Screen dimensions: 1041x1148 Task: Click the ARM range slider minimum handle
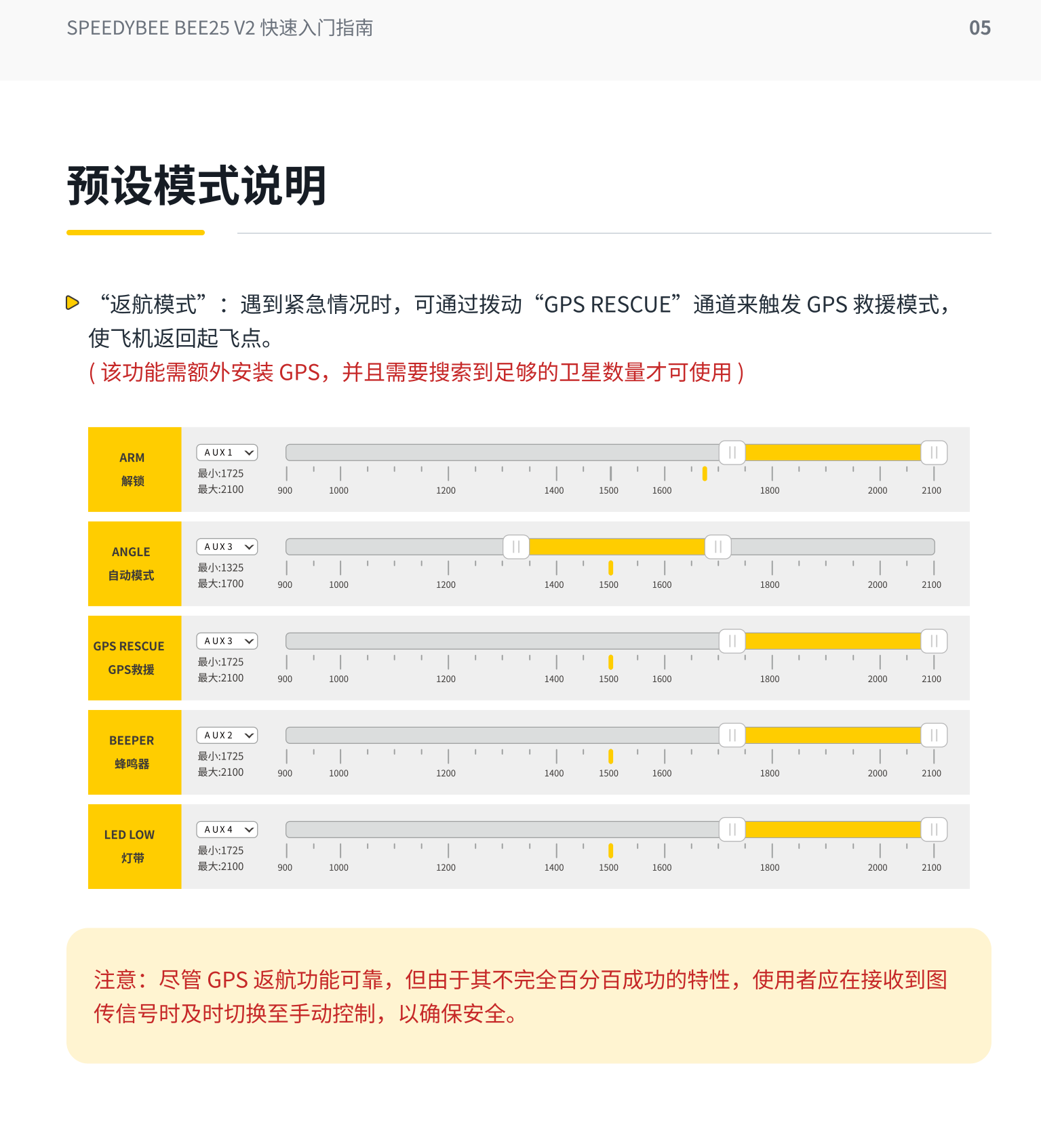(732, 452)
